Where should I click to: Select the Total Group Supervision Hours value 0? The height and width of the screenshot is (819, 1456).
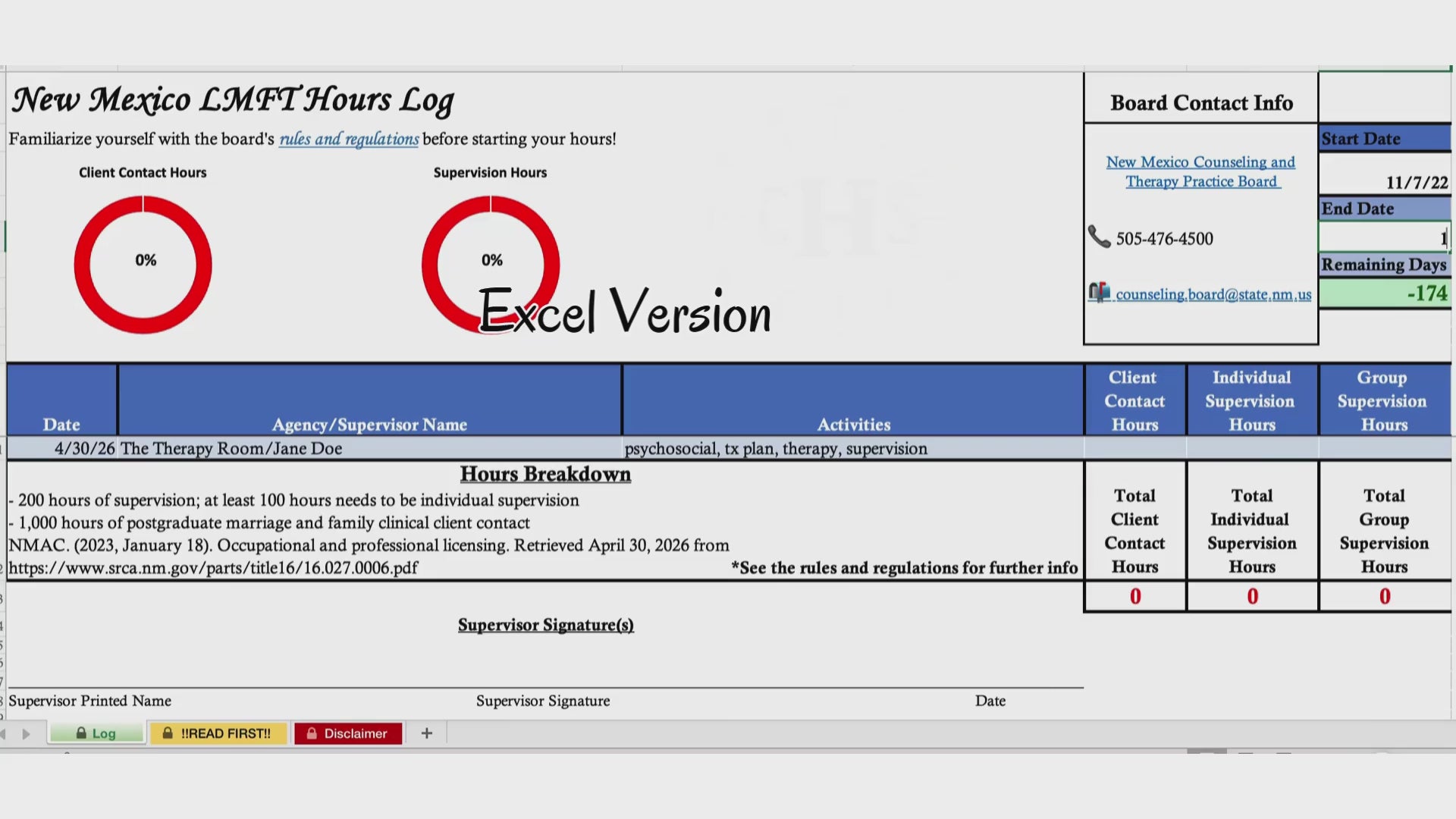(x=1385, y=597)
